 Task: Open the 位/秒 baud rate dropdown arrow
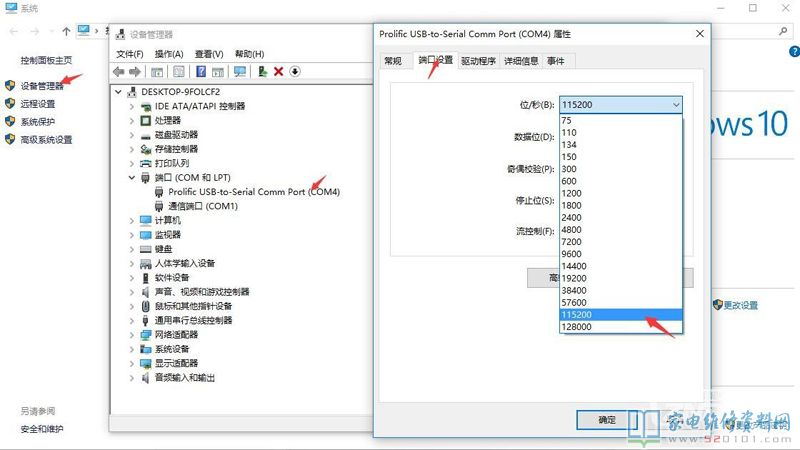[676, 104]
